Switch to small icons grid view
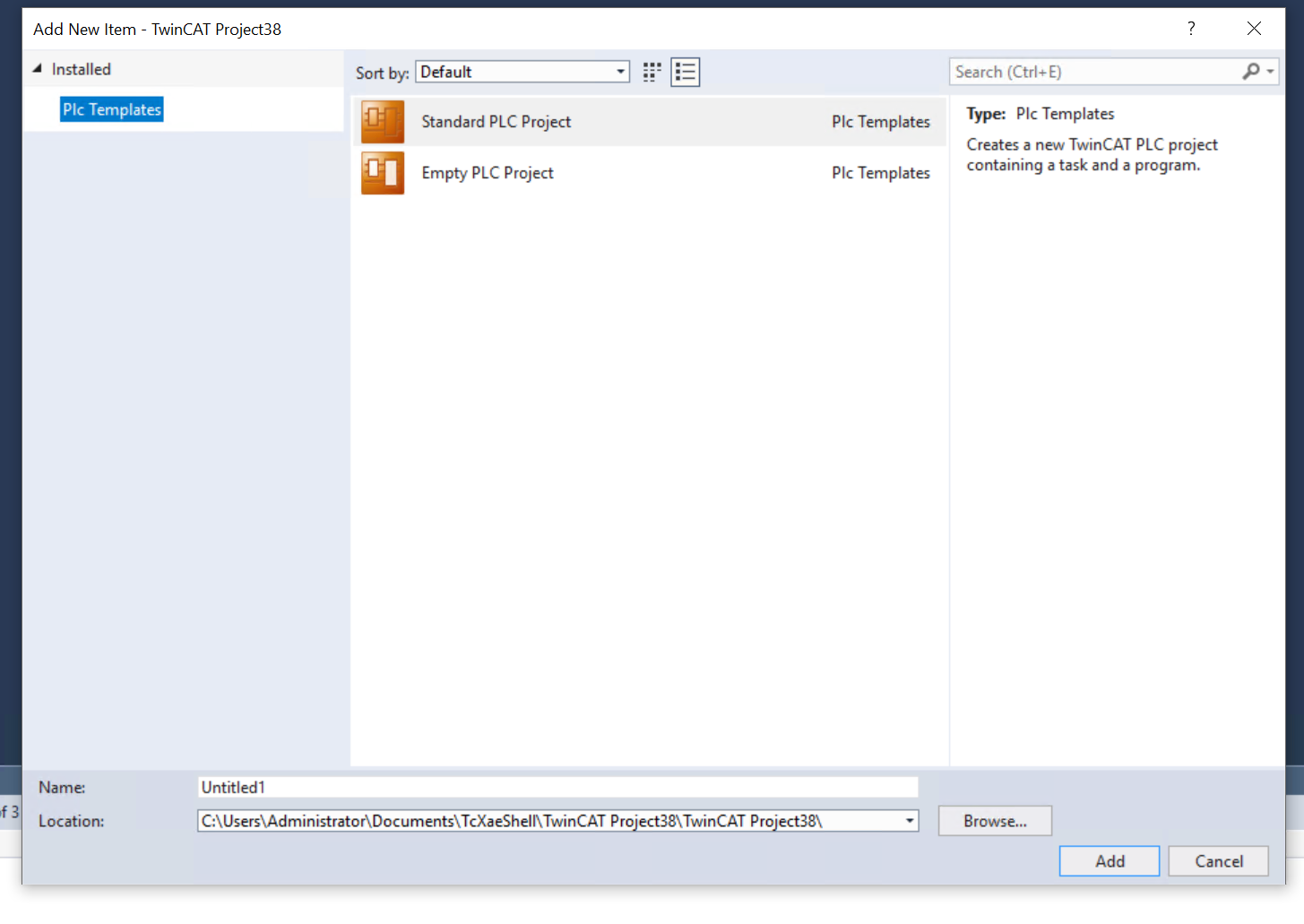 pos(652,72)
